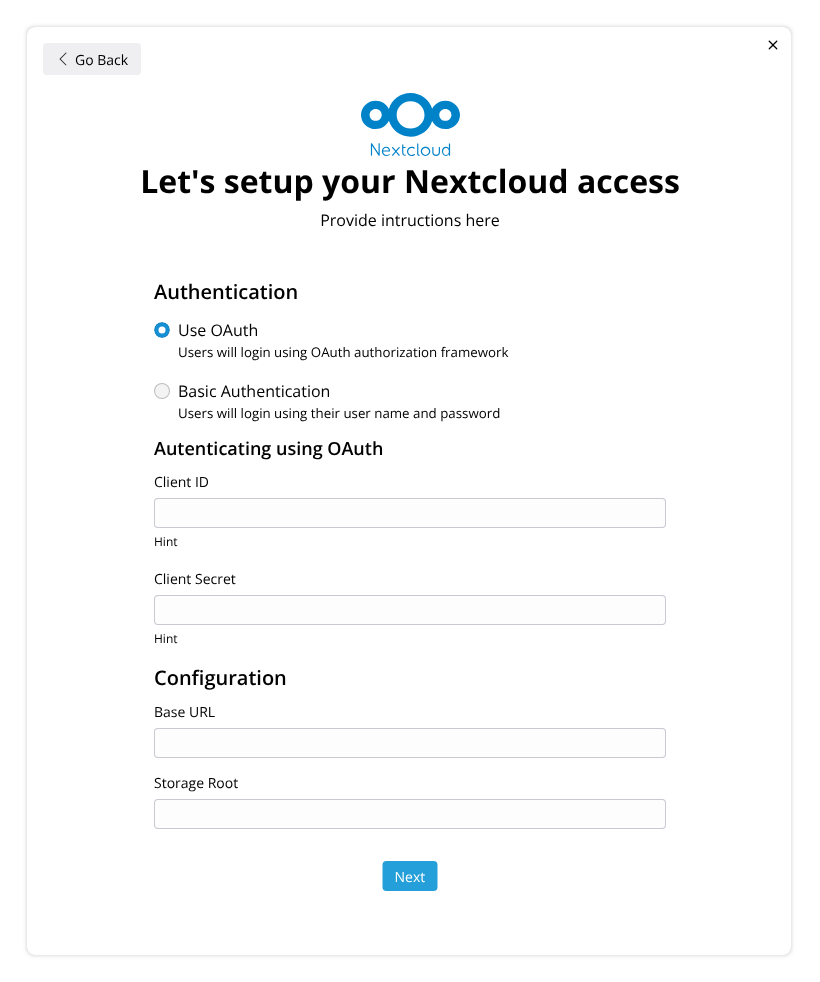Image resolution: width=820 pixels, height=982 pixels.
Task: Click into the Base URL field
Action: pyautogui.click(x=410, y=743)
